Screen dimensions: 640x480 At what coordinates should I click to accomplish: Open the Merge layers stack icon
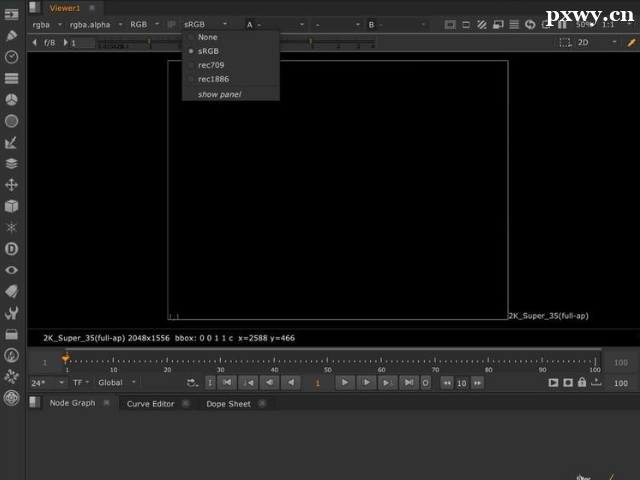(x=12, y=163)
